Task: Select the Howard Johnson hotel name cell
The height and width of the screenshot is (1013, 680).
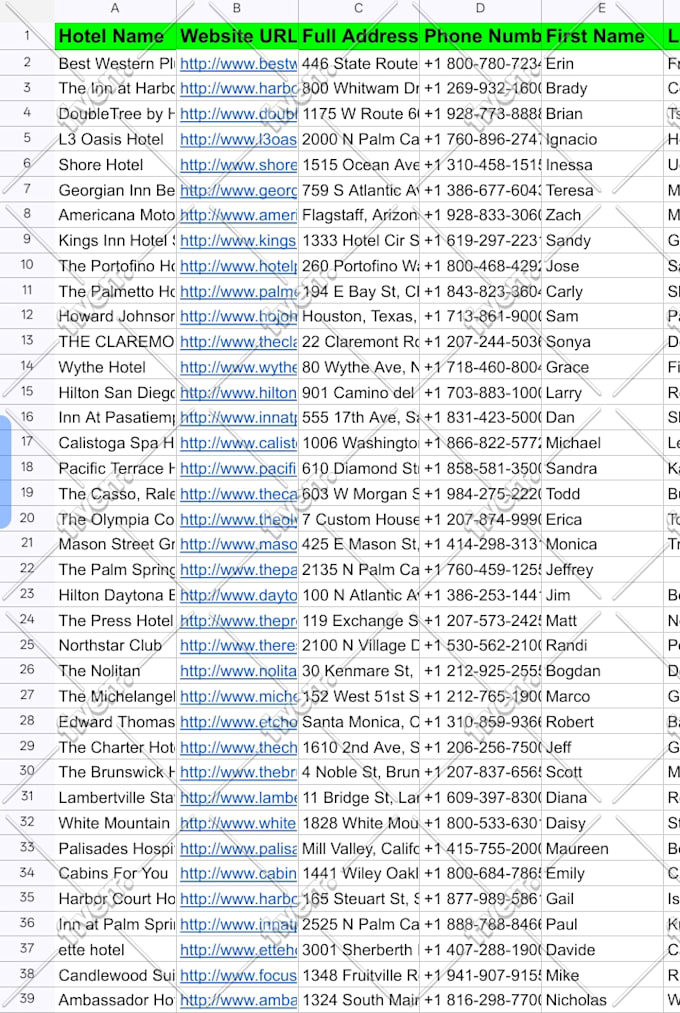Action: [116, 317]
